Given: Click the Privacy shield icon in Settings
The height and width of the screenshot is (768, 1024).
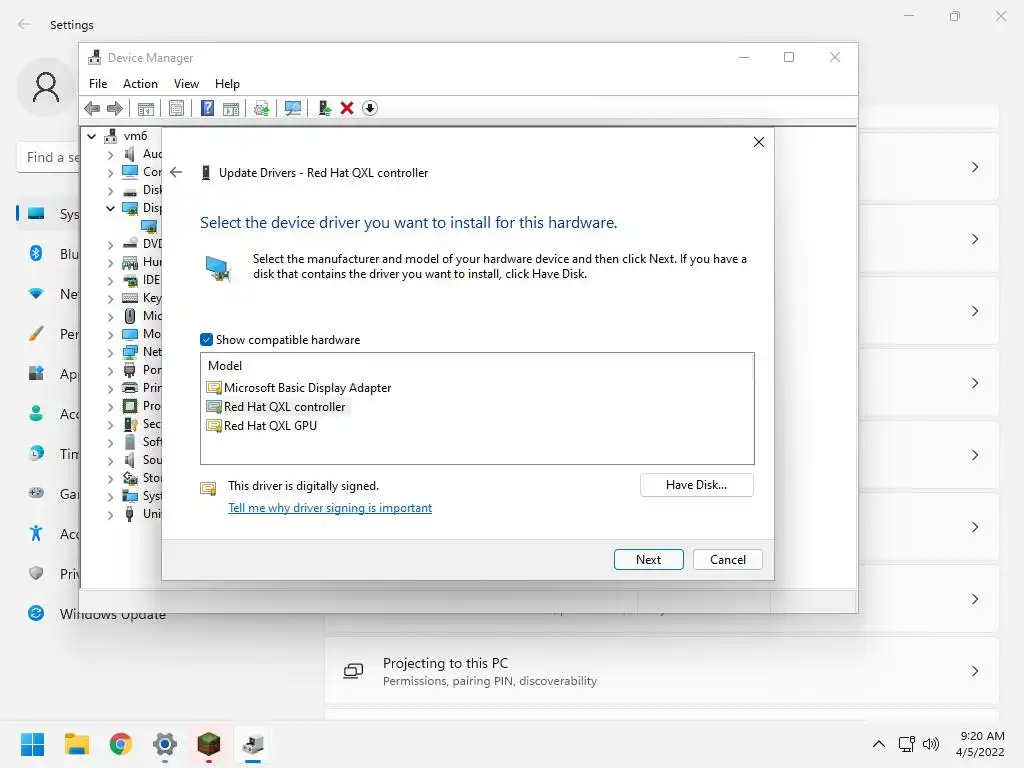Looking at the screenshot, I should (x=36, y=573).
